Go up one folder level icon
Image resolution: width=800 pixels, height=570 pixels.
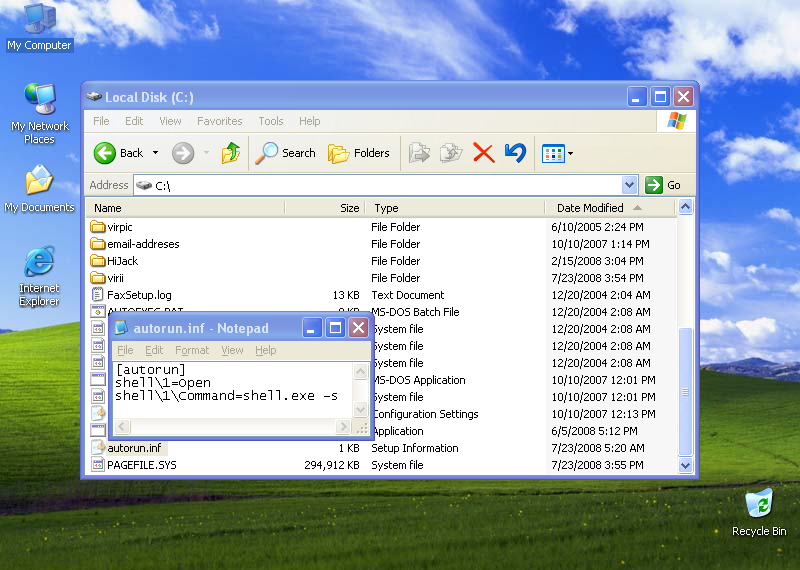[x=231, y=153]
